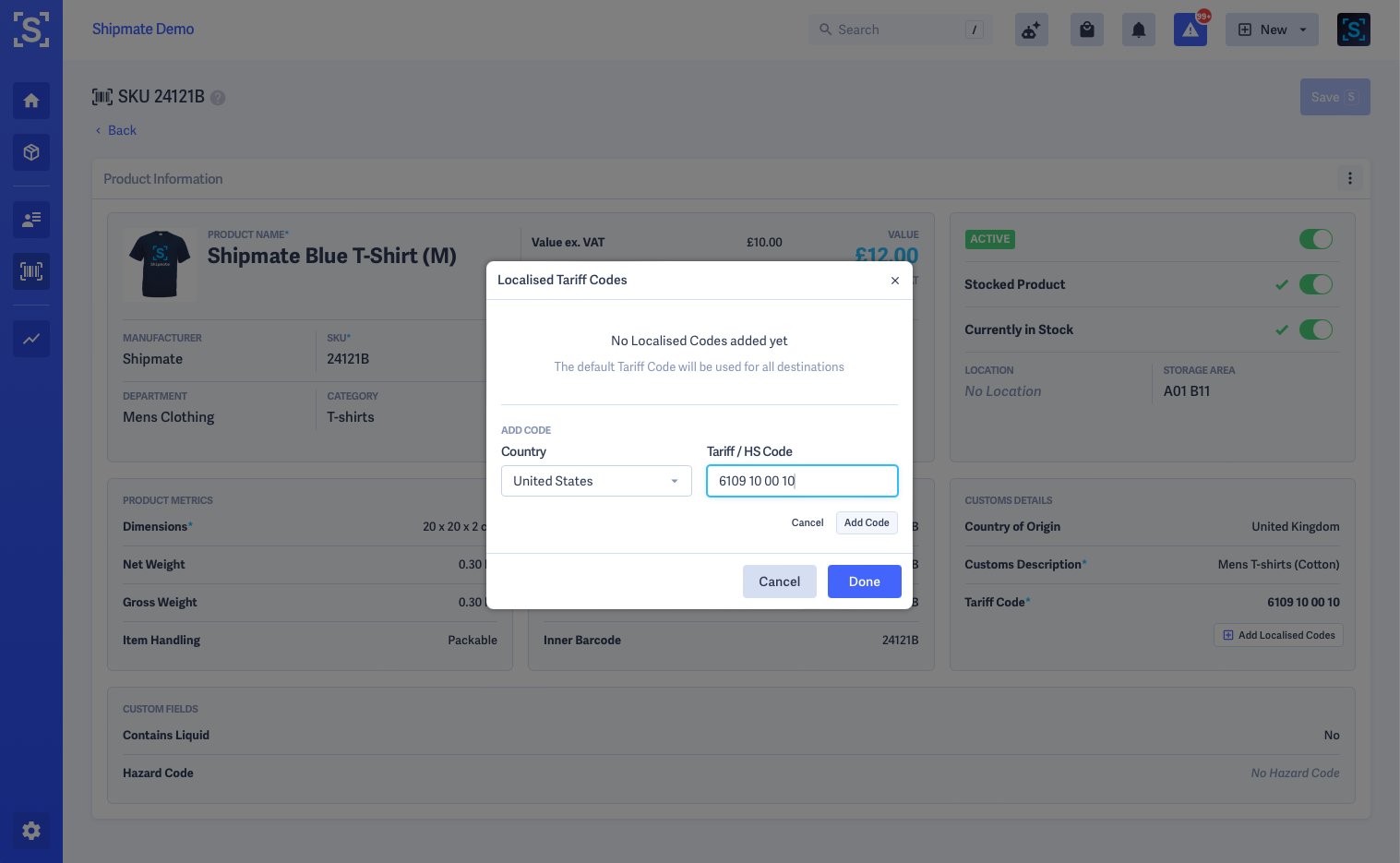Open the analytics chart icon in sidebar
Viewport: 1400px width, 863px height.
click(x=31, y=339)
